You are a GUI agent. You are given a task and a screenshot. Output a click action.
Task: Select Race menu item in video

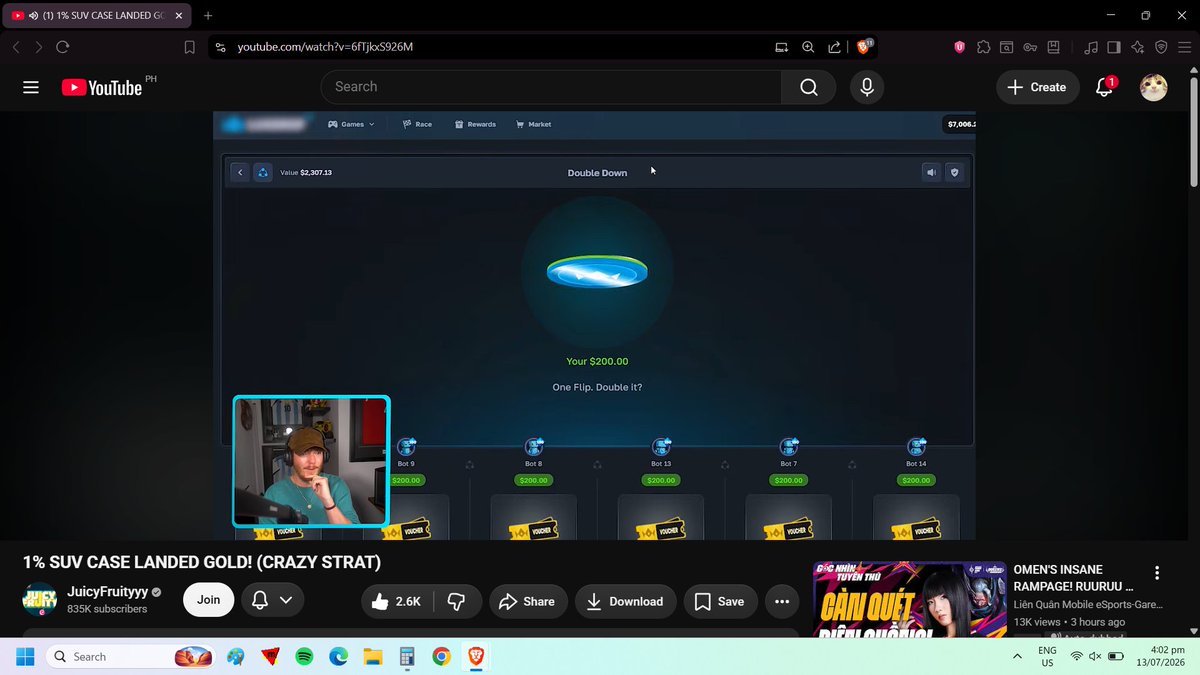[417, 124]
